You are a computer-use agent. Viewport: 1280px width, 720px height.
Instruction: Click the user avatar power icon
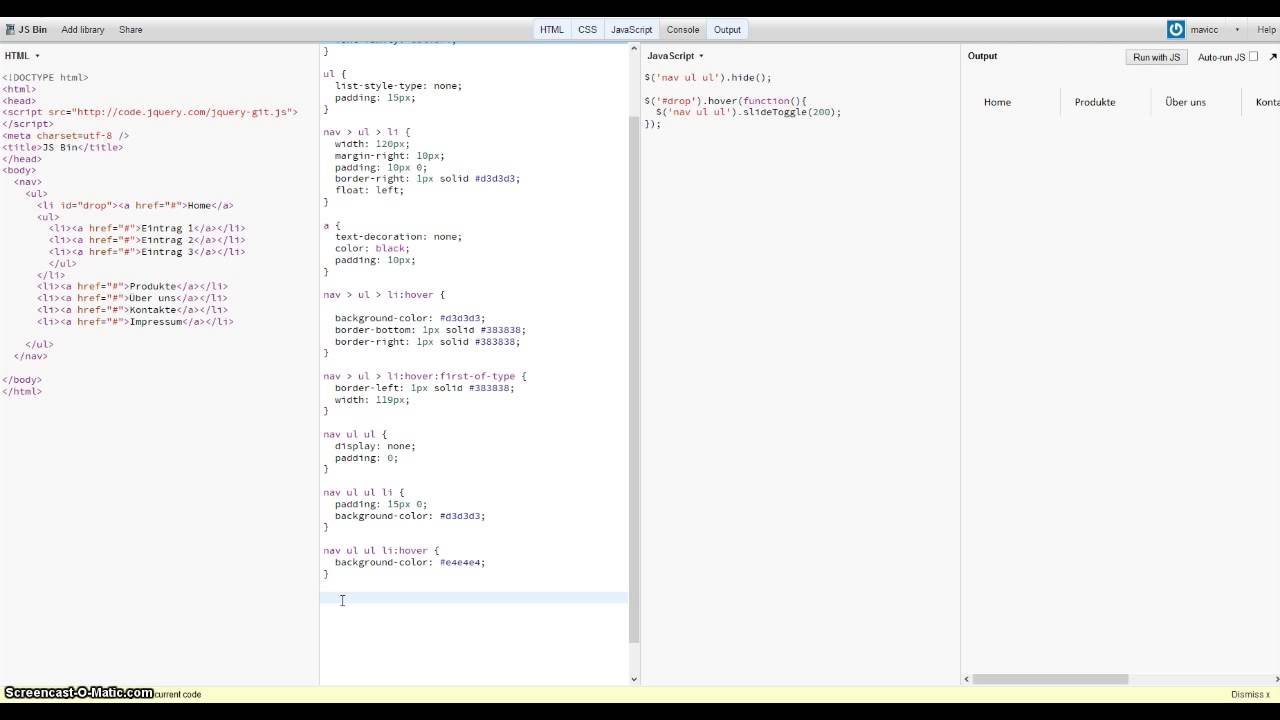[x=1176, y=30]
